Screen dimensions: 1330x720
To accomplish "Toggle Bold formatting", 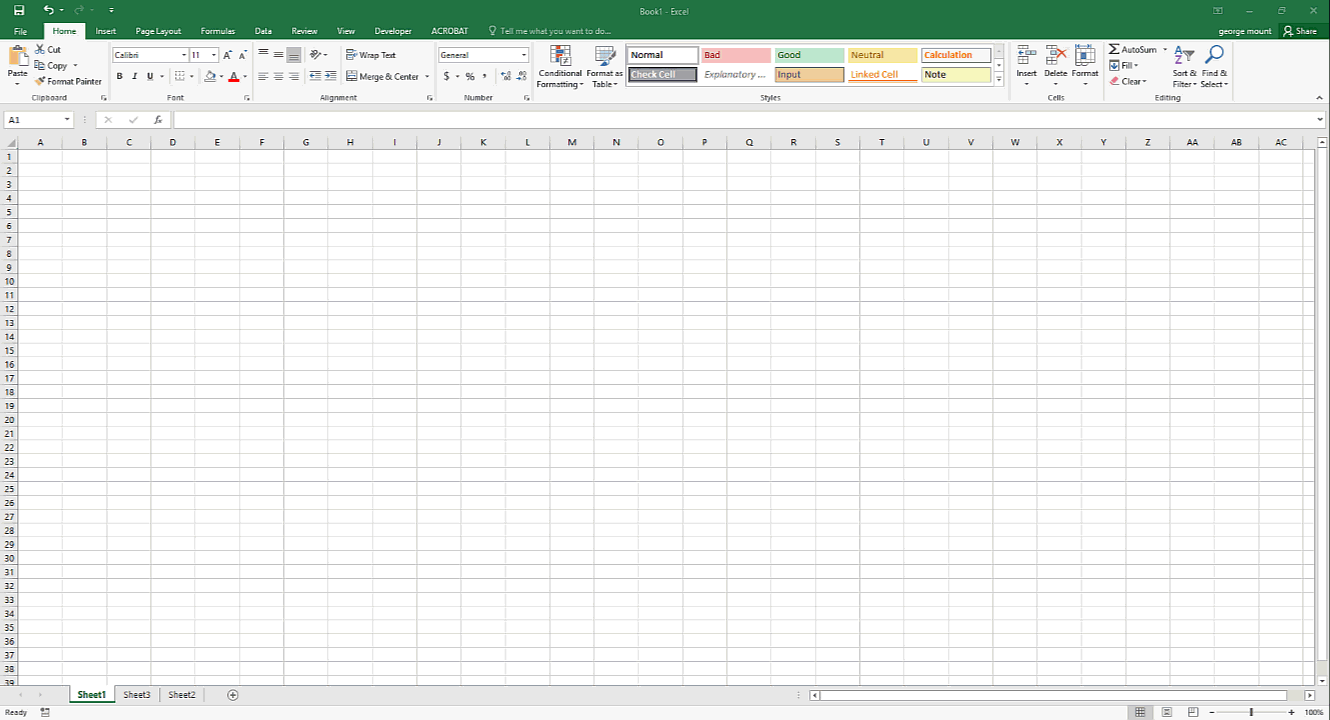I will pyautogui.click(x=120, y=76).
